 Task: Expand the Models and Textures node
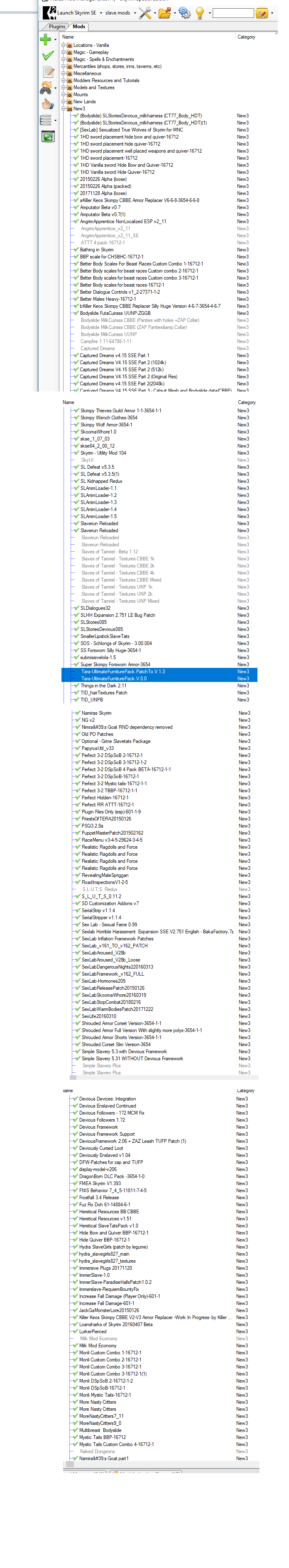tap(64, 88)
